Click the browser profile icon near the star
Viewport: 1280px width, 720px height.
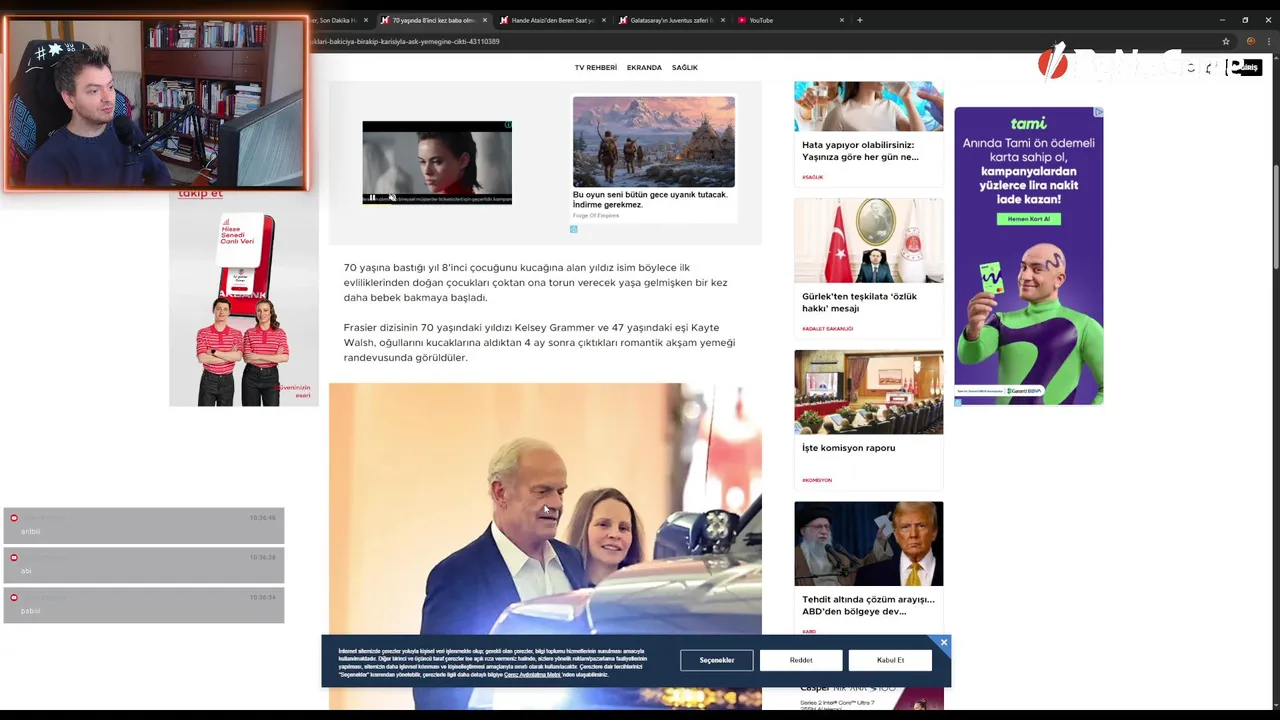[1250, 41]
